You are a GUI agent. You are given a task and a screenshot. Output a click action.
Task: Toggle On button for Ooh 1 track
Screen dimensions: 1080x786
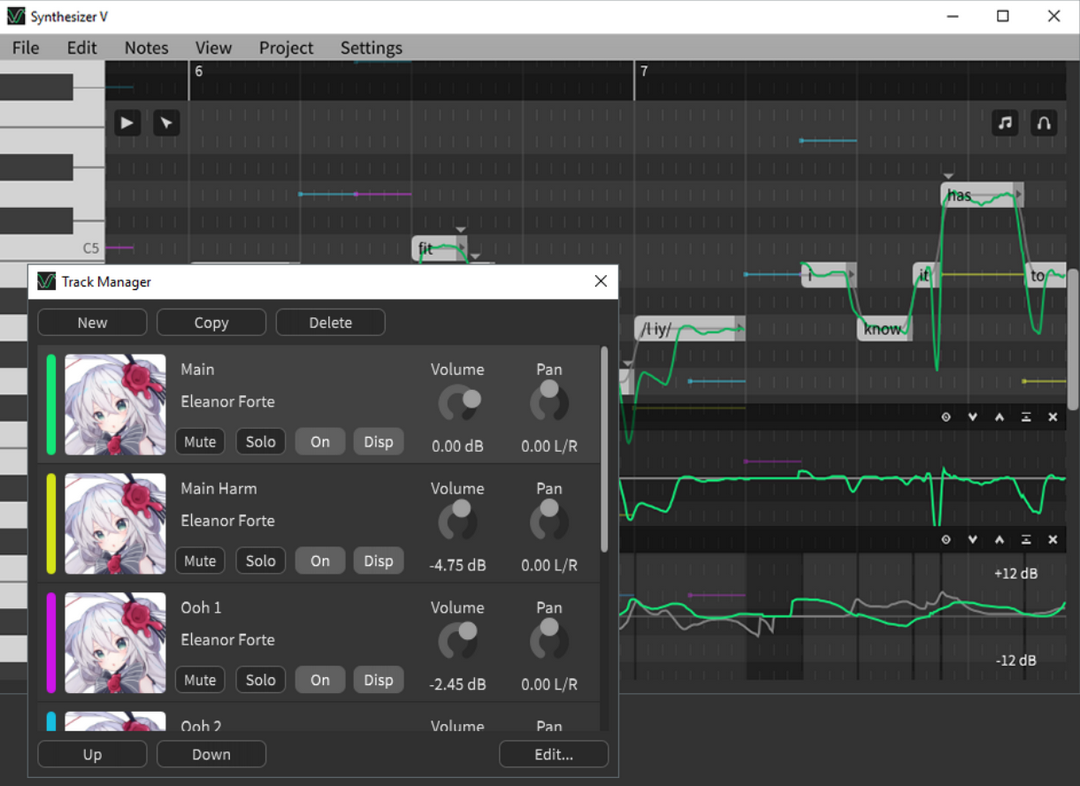320,680
